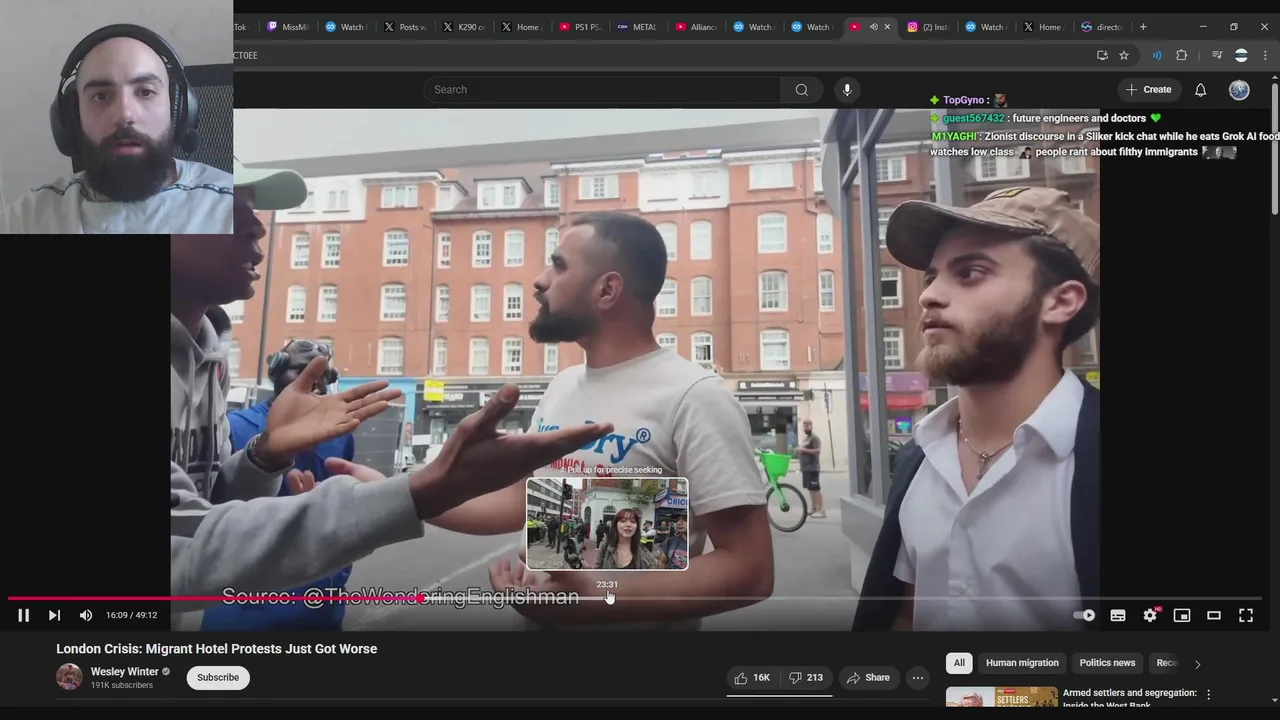Screen dimensions: 1280x720
Task: Open the YouTube account avatar menu
Action: pos(1239,90)
